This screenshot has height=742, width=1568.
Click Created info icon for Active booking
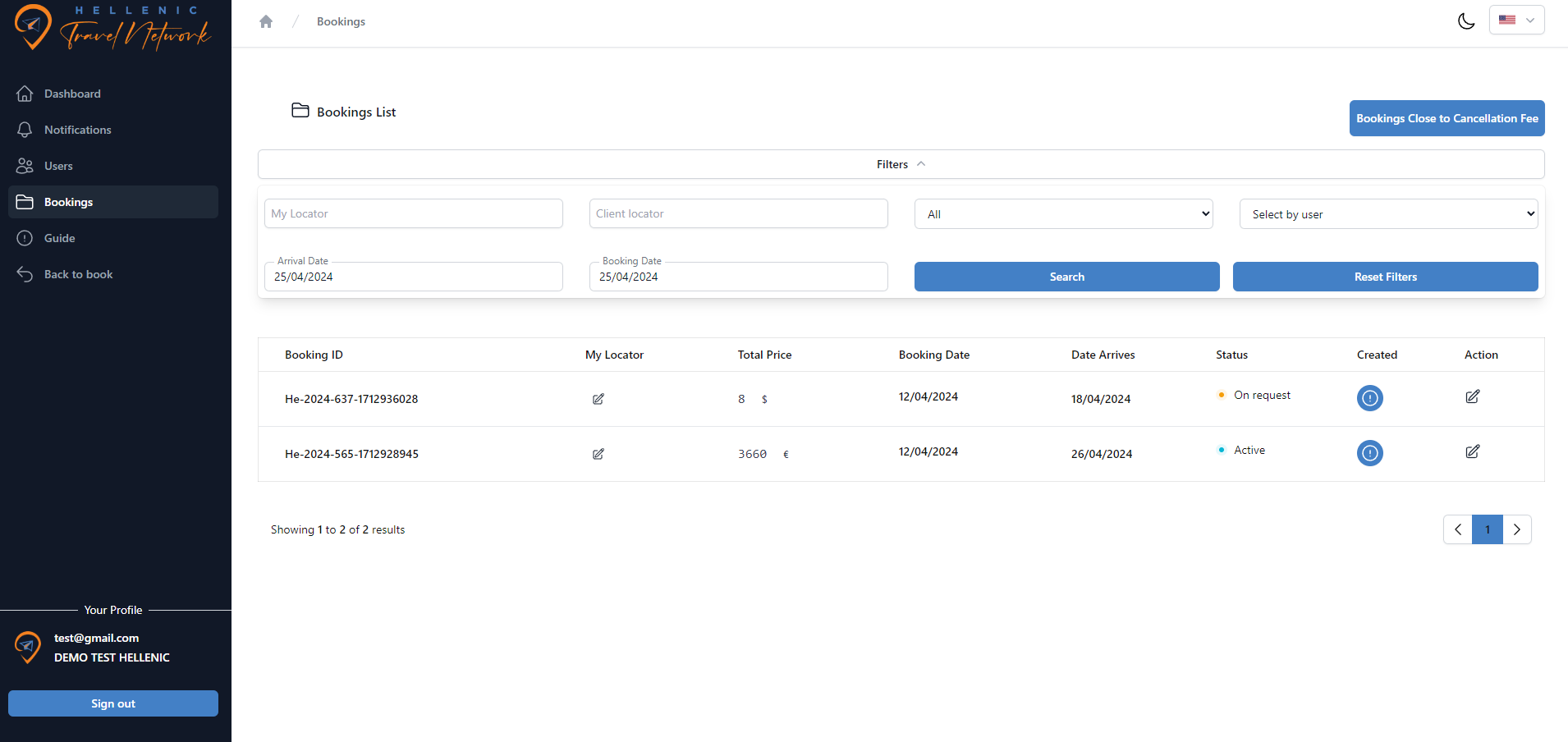tap(1369, 453)
